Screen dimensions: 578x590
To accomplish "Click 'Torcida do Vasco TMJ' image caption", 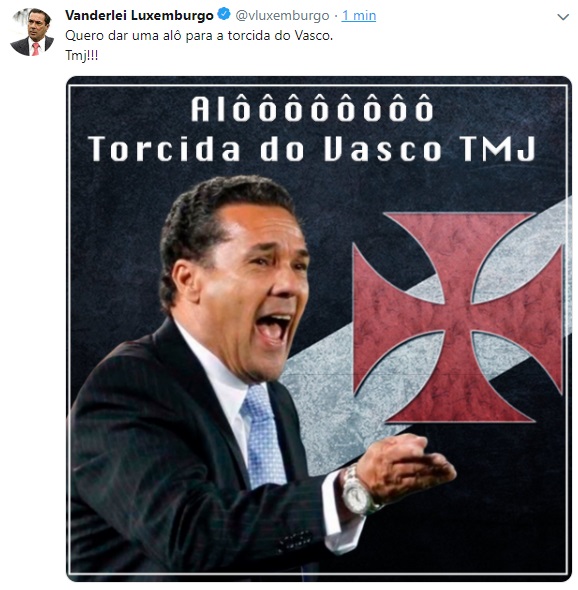I will [312, 149].
